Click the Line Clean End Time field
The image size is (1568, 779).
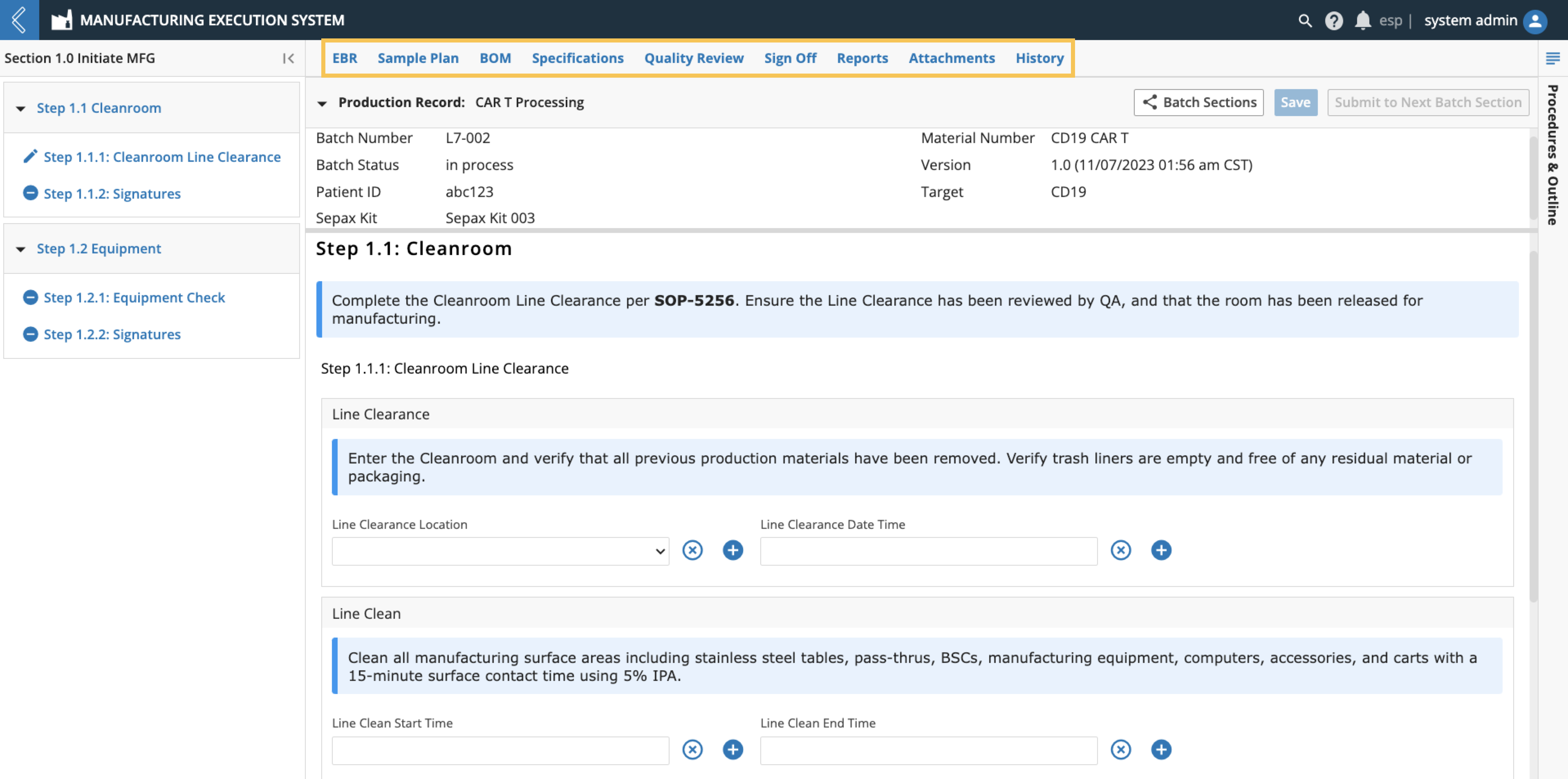pos(929,751)
